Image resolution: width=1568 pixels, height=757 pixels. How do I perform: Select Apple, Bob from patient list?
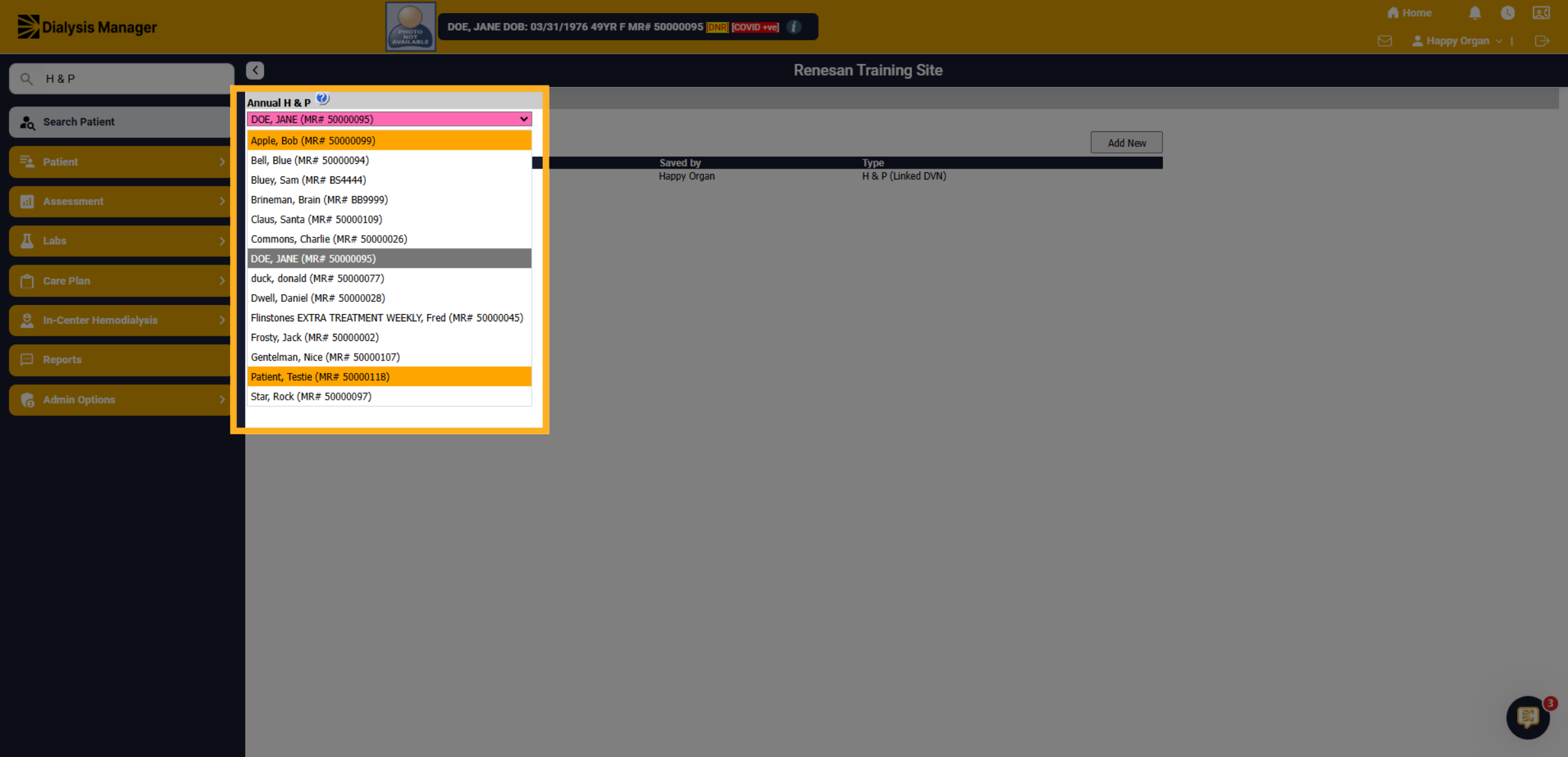point(389,140)
